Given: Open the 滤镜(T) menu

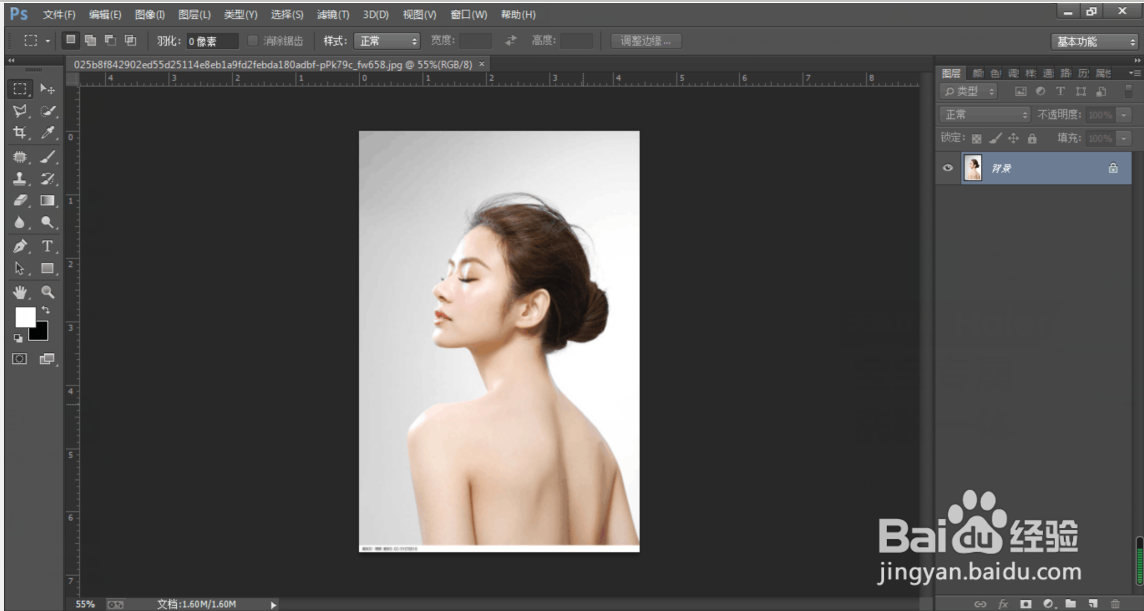Looking at the screenshot, I should pos(333,15).
